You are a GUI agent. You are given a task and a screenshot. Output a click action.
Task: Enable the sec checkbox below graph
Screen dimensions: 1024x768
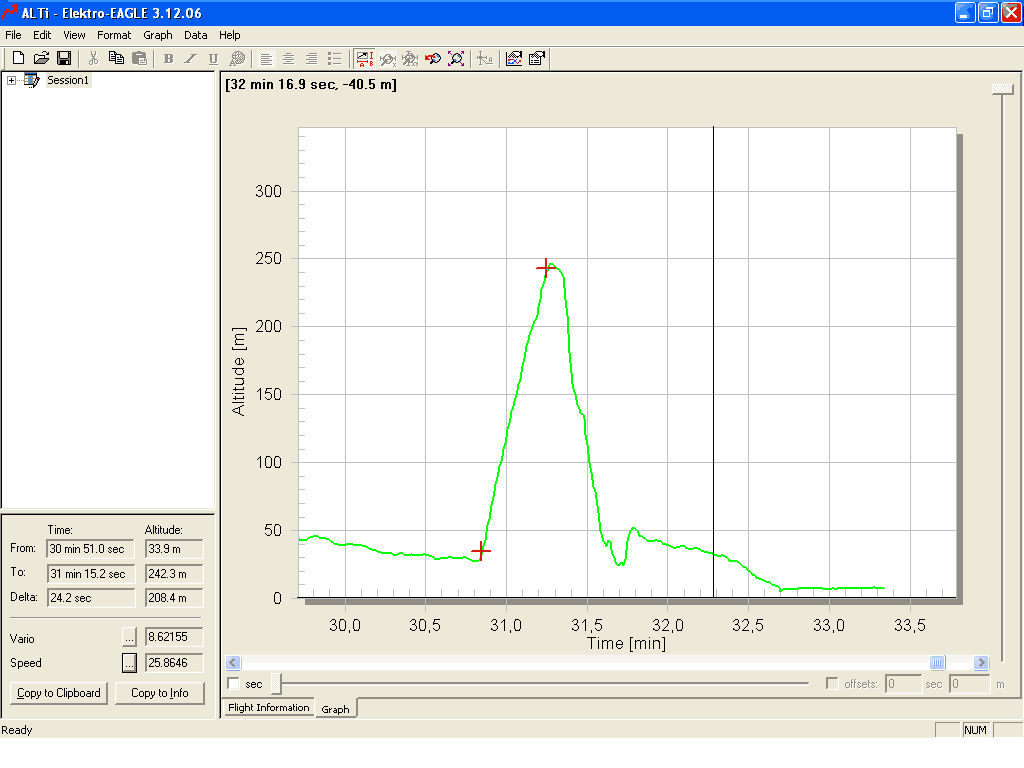(x=233, y=684)
